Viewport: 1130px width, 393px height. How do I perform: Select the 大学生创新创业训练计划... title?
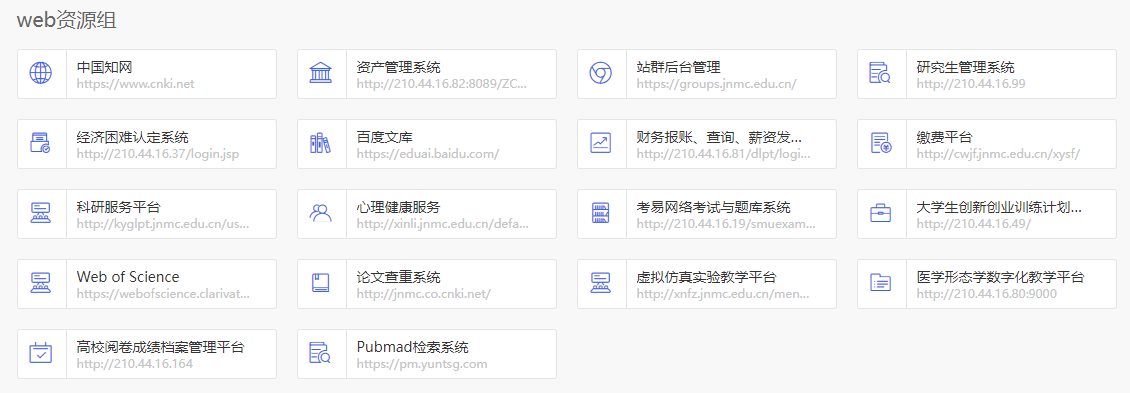point(999,207)
